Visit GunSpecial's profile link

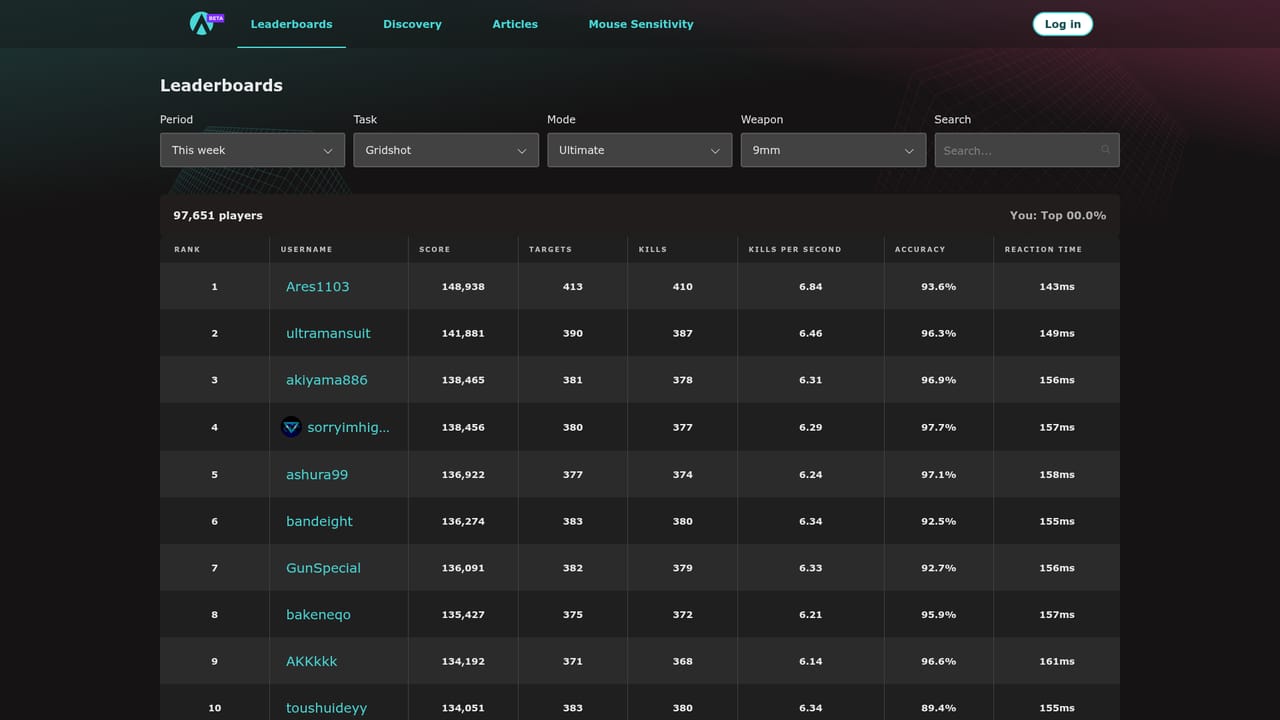point(323,568)
